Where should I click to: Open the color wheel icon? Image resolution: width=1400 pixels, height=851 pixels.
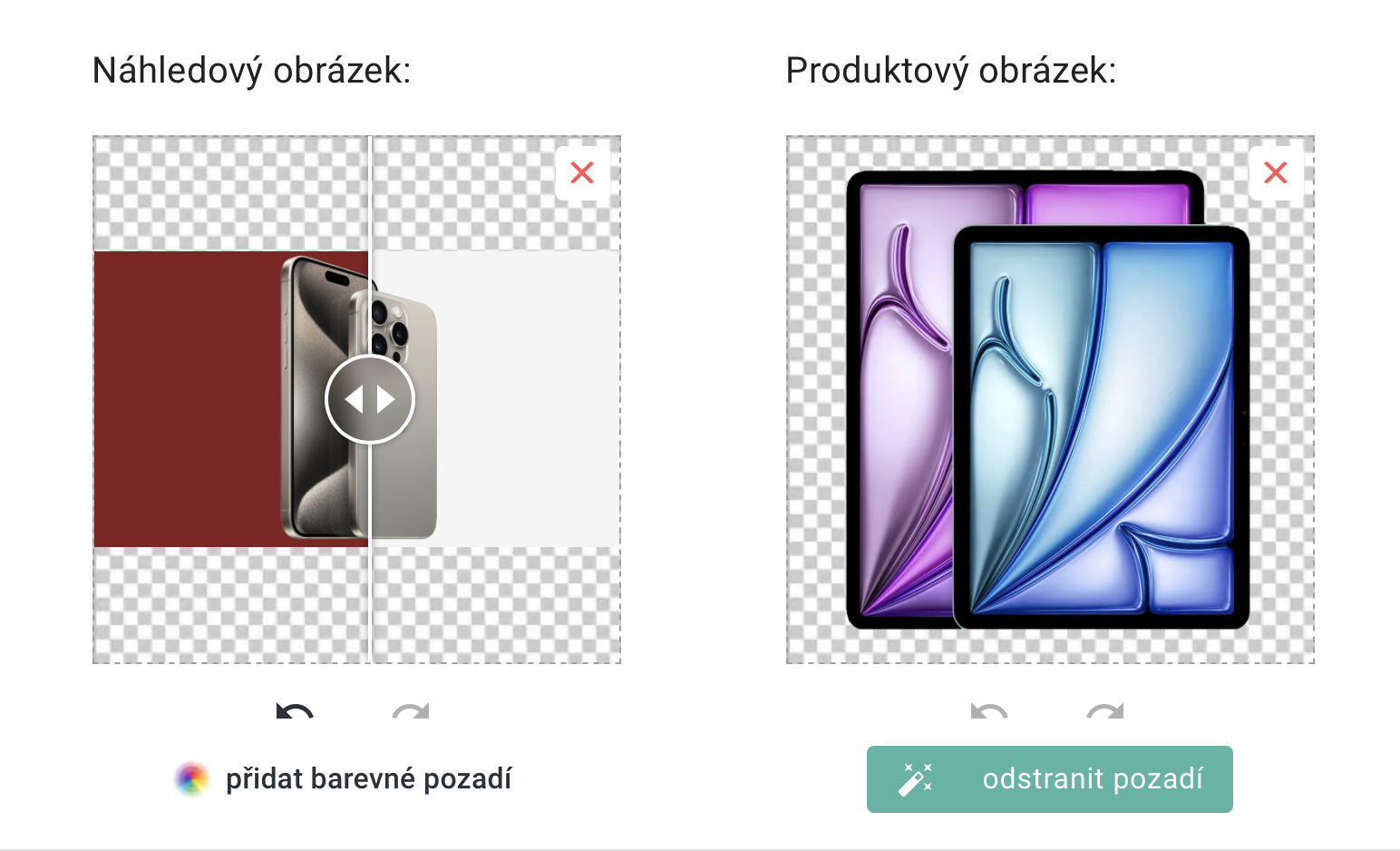coord(192,778)
